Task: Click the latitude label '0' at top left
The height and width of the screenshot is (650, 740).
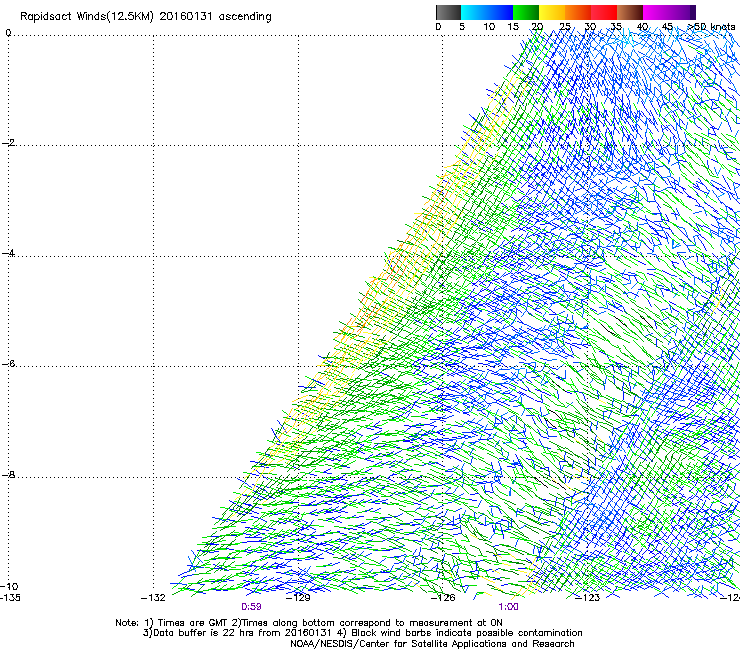Action: 8,33
